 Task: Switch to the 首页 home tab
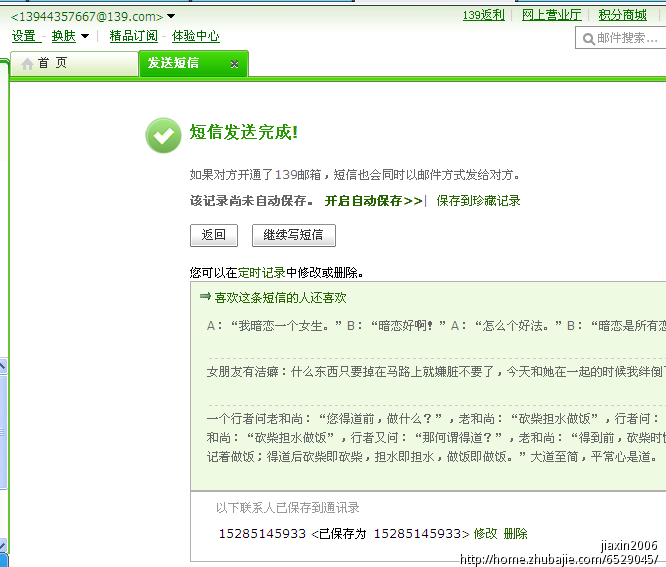(74, 64)
